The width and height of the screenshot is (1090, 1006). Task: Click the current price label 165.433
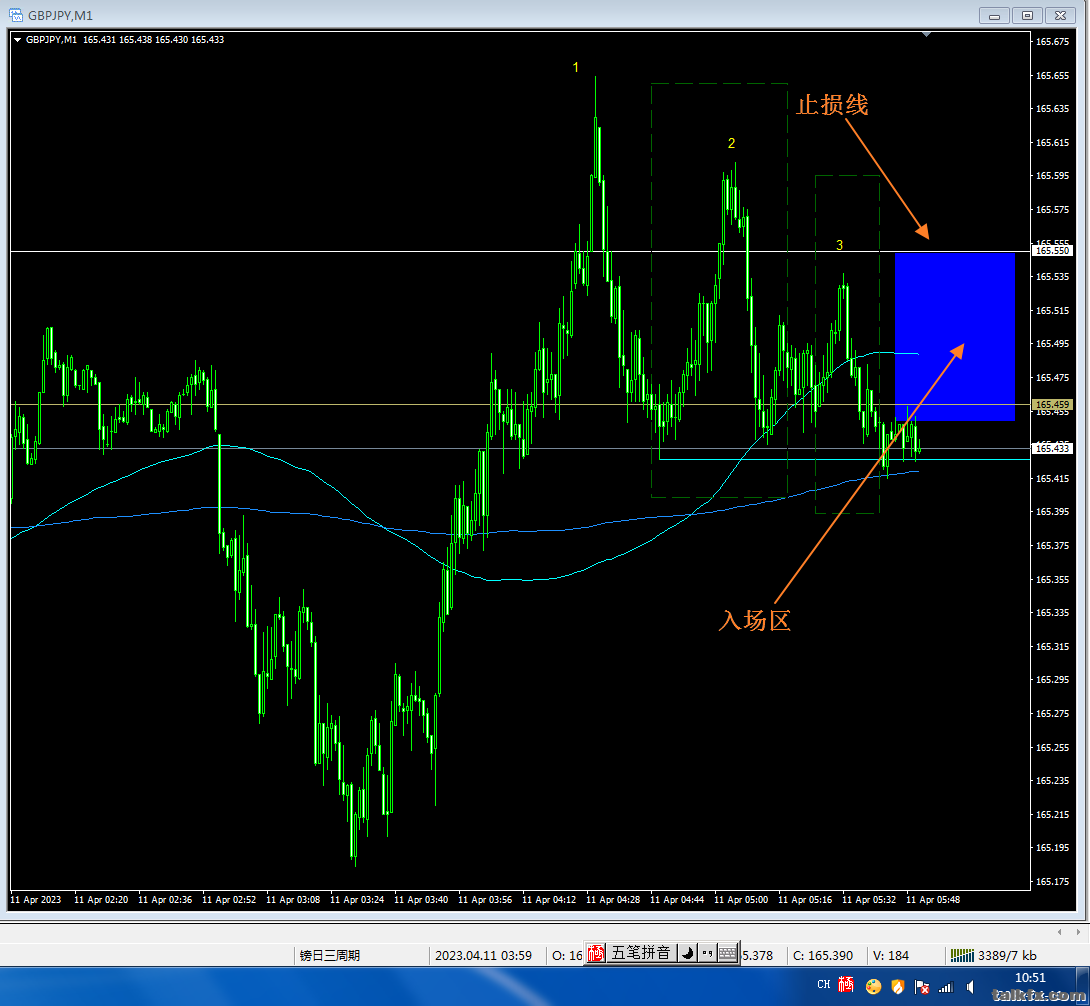point(1052,449)
